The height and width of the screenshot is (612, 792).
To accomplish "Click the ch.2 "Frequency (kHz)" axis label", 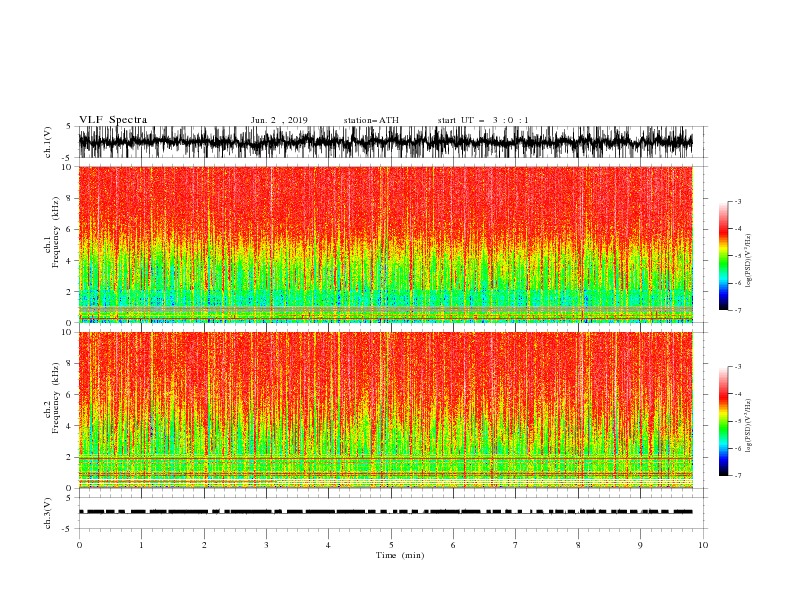I will [56, 398].
